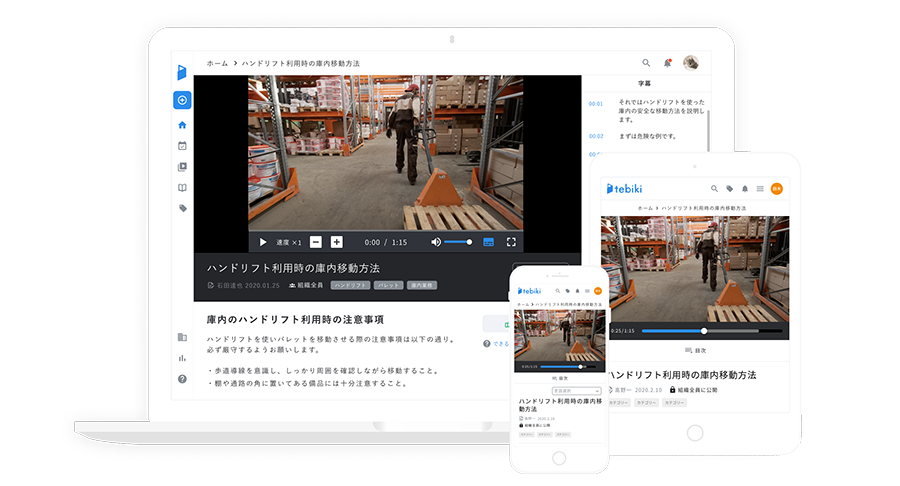
Task: Click the tag icon on the tablet header
Action: click(730, 188)
